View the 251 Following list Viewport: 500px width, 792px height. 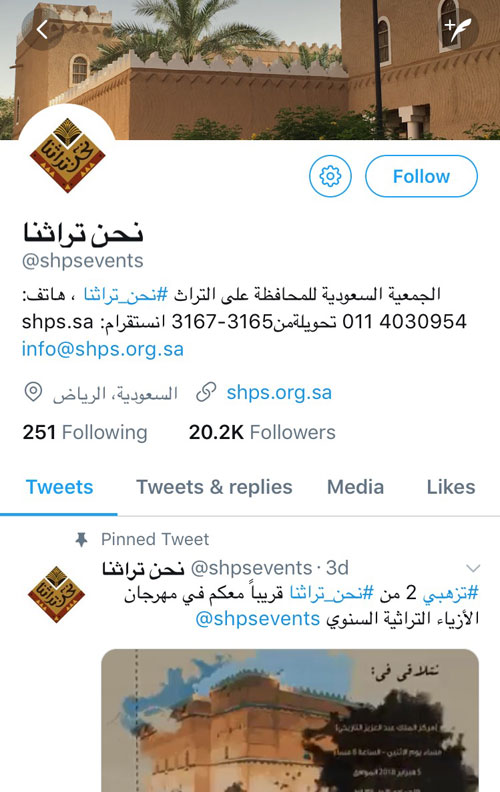85,432
